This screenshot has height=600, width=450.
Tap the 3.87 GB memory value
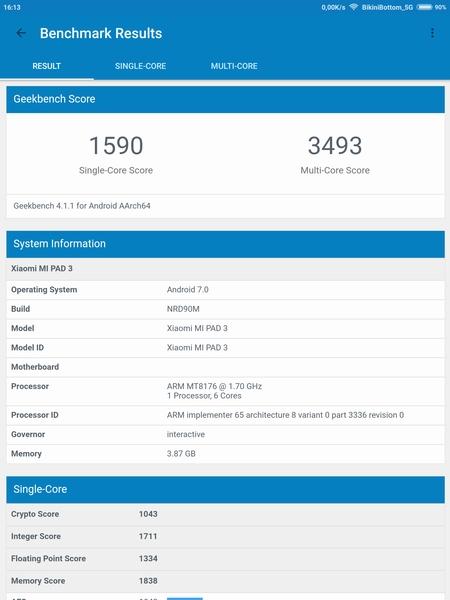pyautogui.click(x=181, y=453)
